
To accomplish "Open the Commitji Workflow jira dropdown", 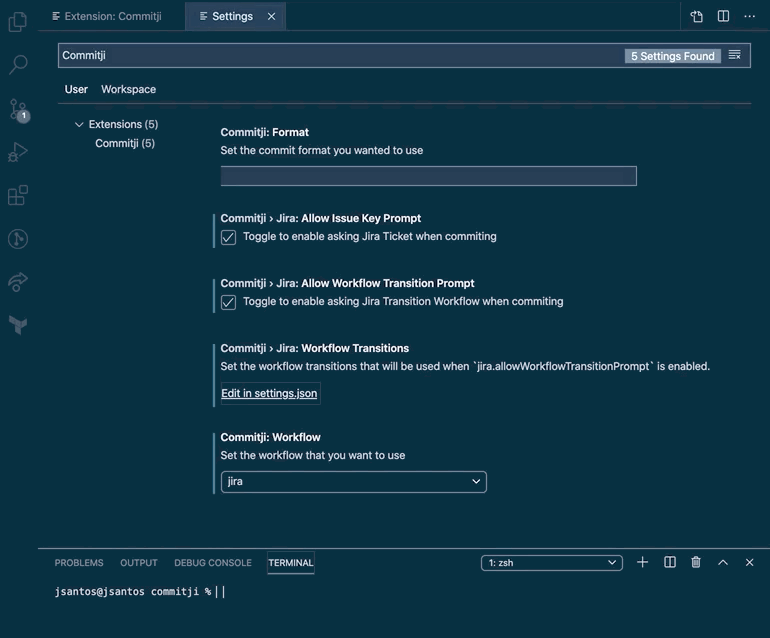I will pyautogui.click(x=354, y=482).
